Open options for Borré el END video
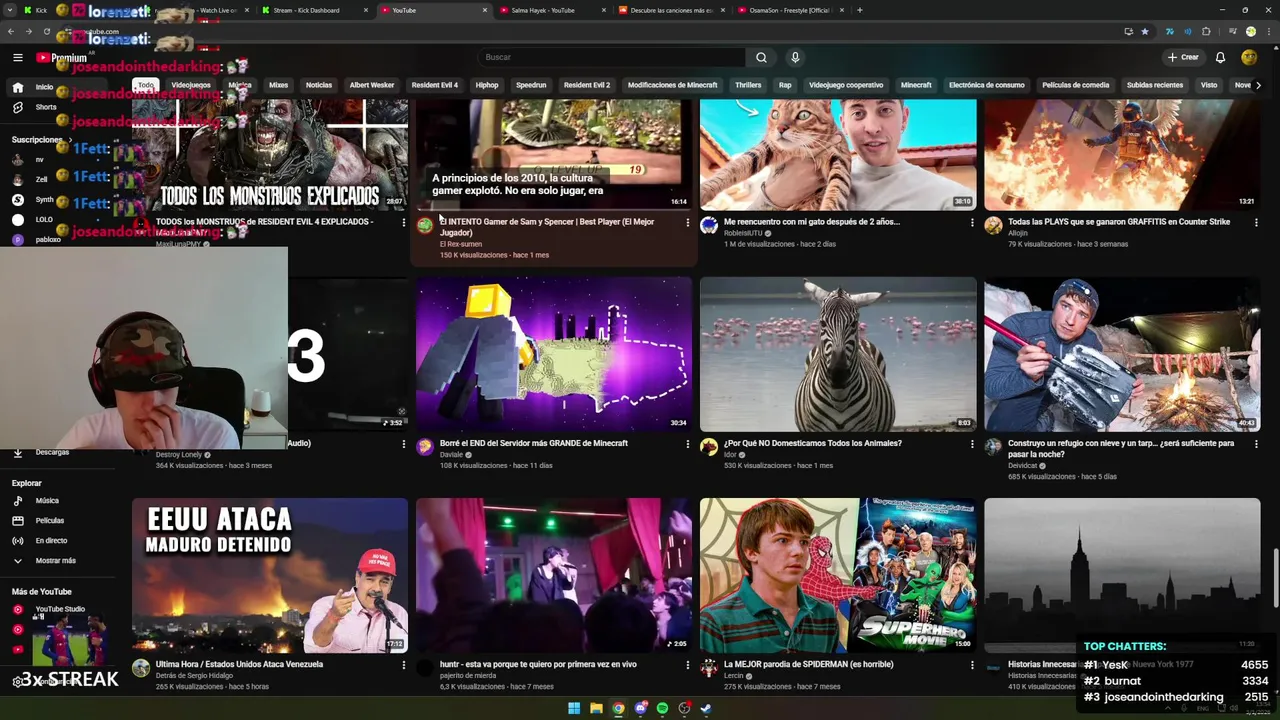 (687, 444)
